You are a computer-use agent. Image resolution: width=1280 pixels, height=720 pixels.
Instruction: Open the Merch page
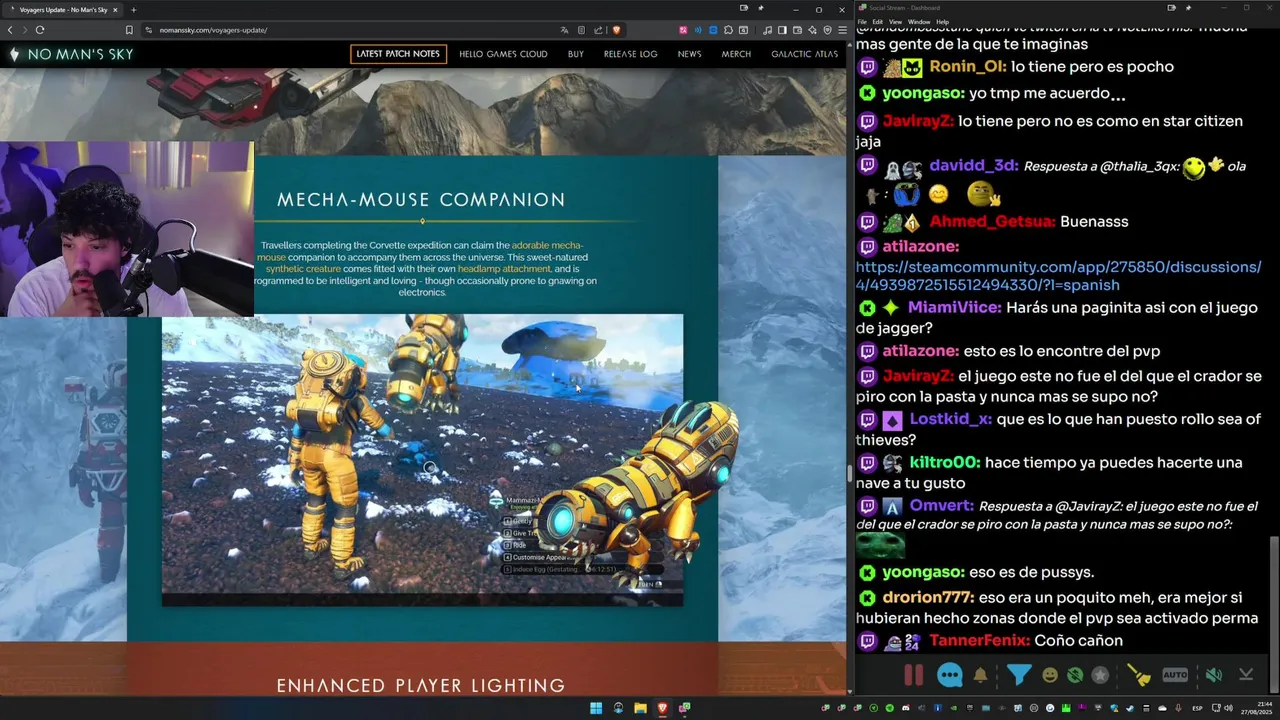736,54
